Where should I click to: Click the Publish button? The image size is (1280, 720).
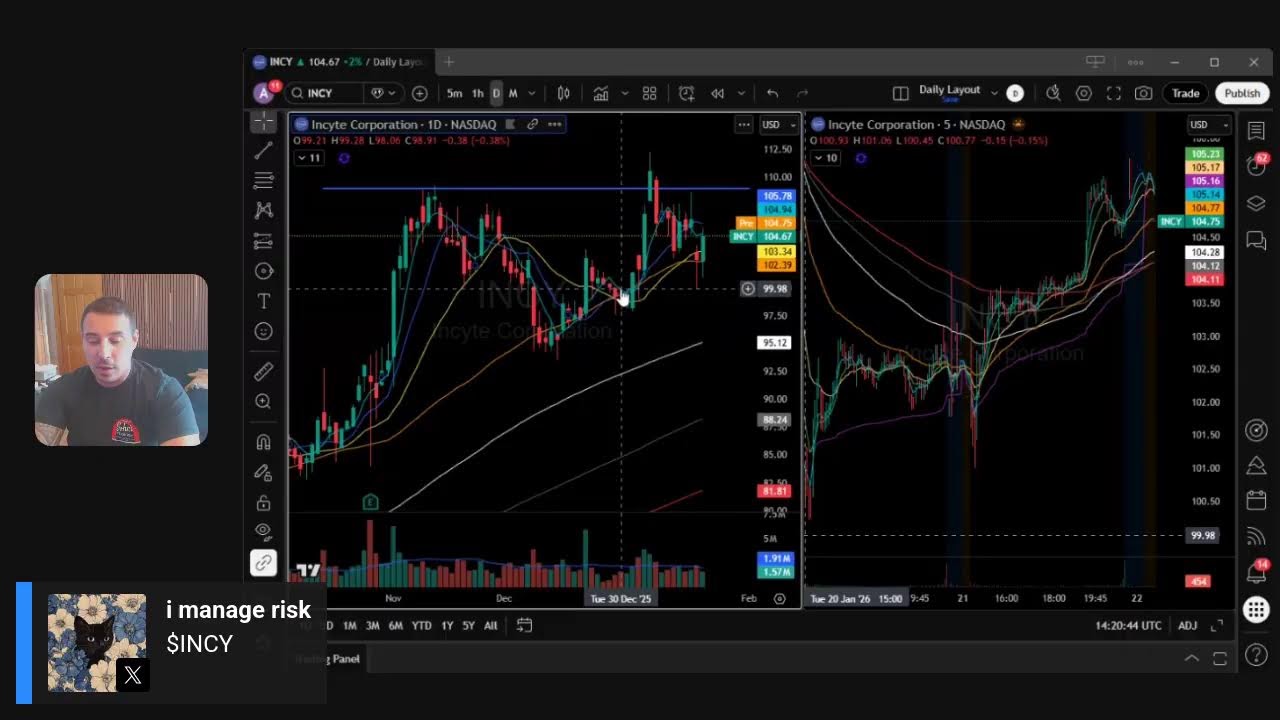pyautogui.click(x=1242, y=93)
